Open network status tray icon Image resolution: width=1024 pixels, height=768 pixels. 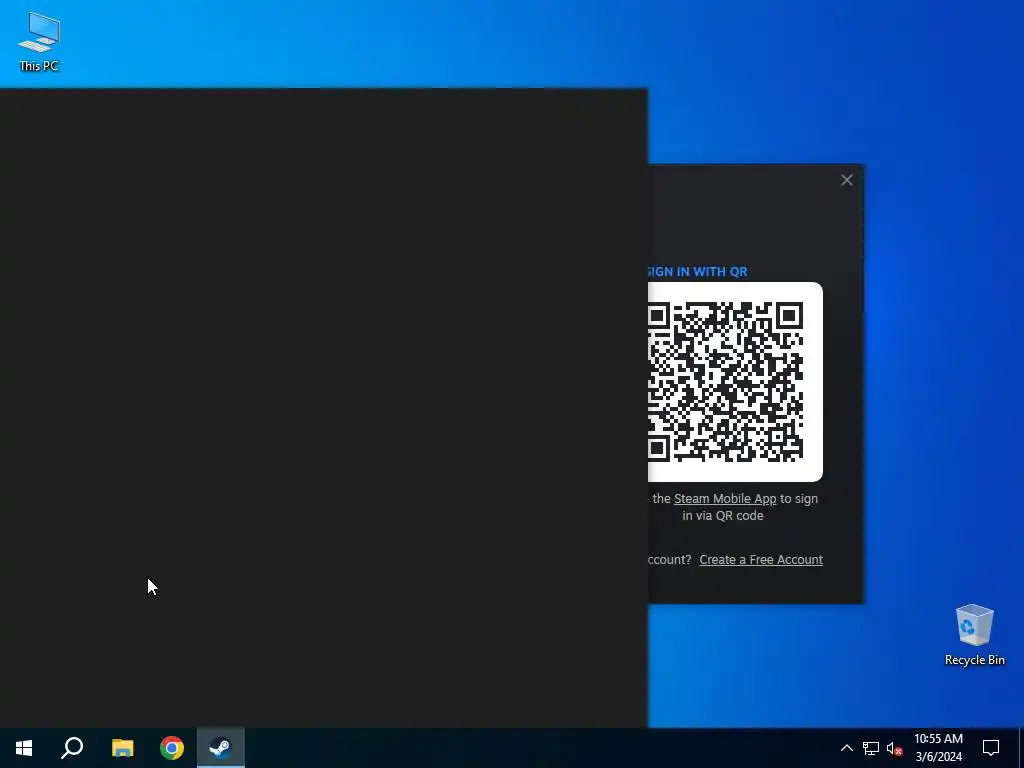tap(871, 748)
